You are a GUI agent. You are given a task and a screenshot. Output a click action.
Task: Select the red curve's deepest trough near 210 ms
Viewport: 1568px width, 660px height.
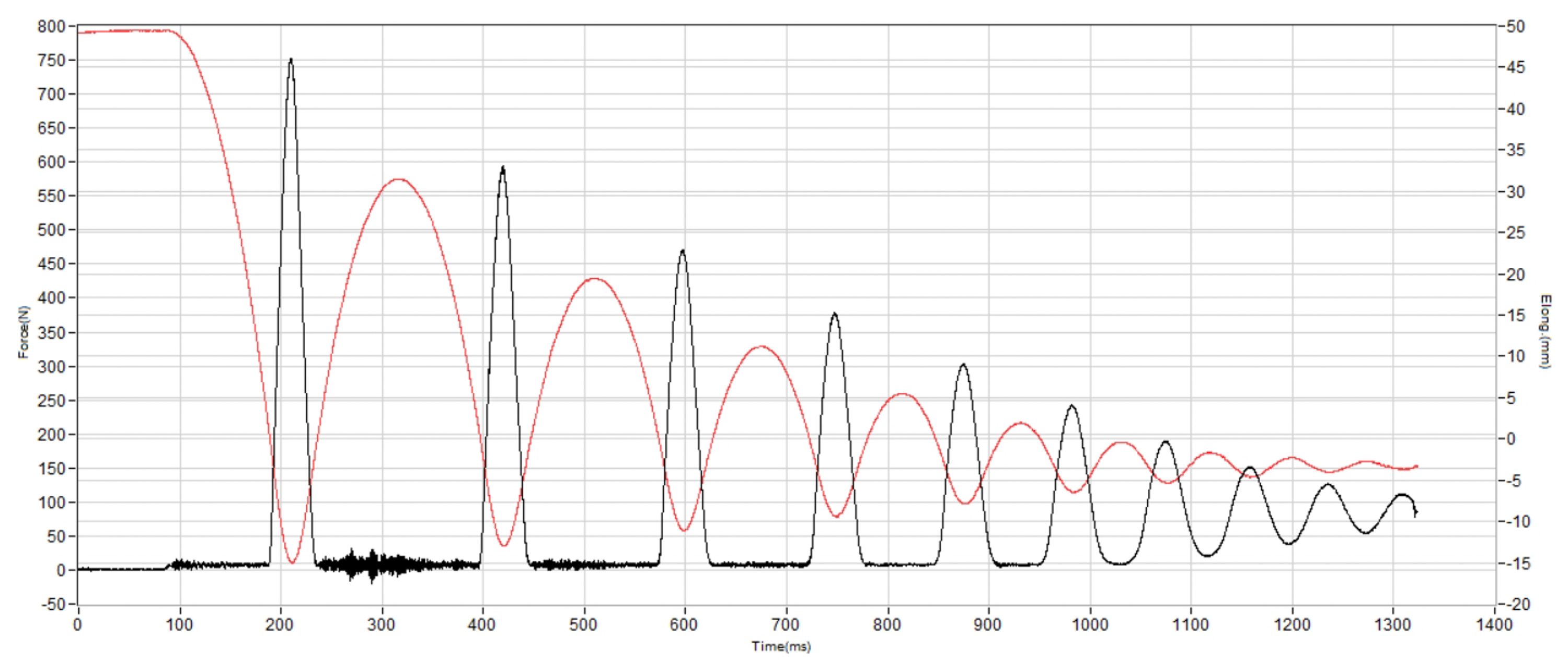click(x=293, y=562)
